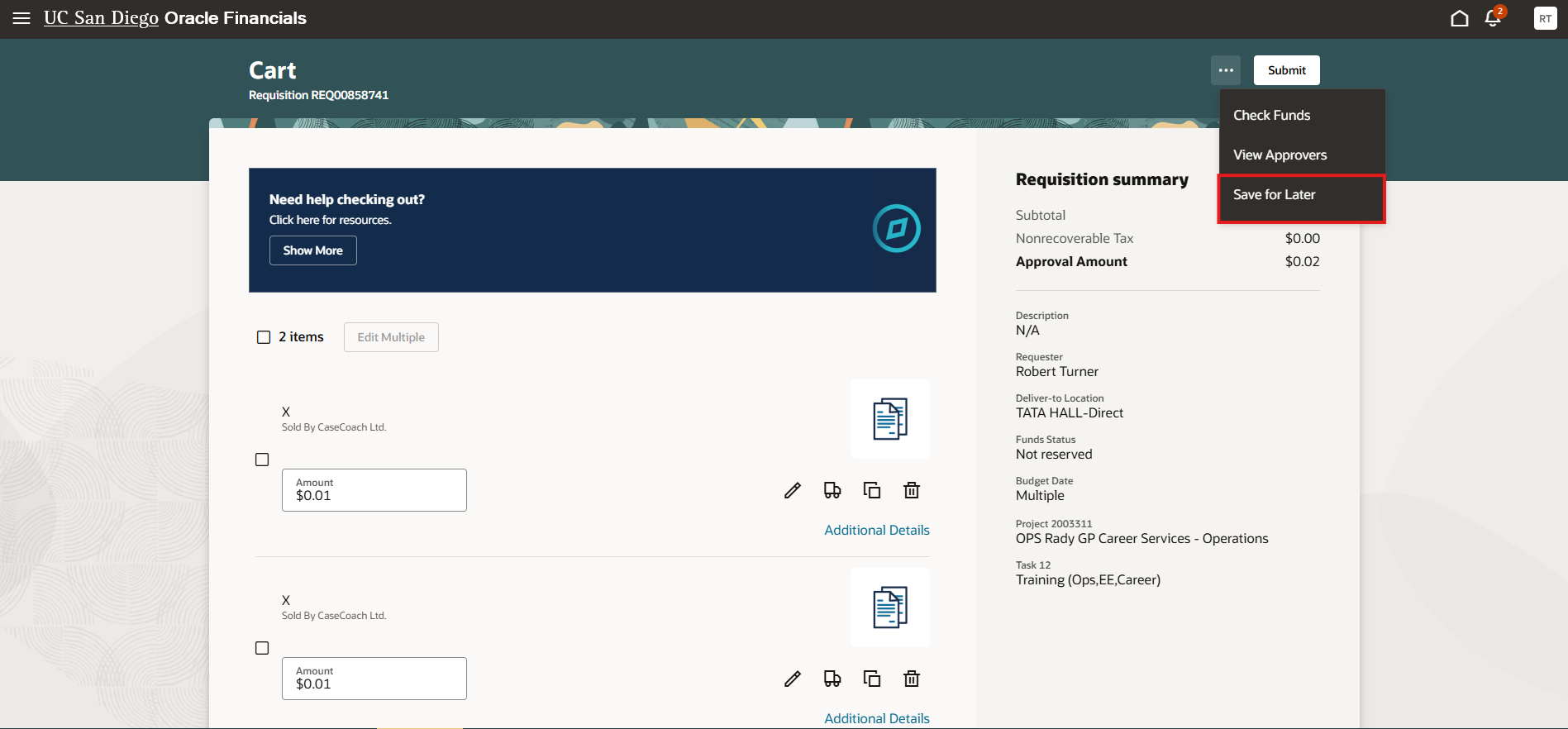Edit the first item with the pencil icon

pos(793,490)
